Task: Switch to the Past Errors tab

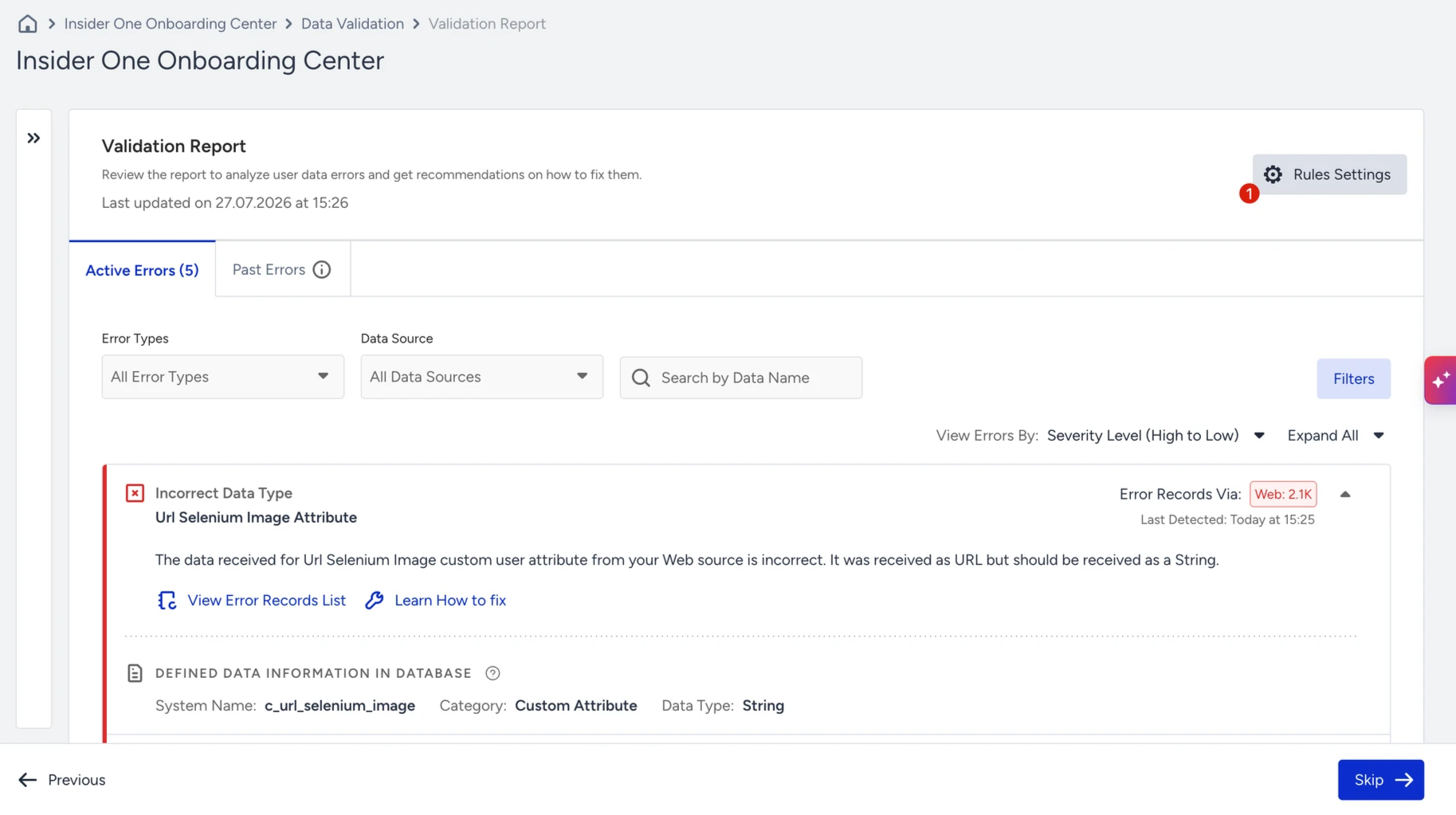Action: [x=282, y=270]
